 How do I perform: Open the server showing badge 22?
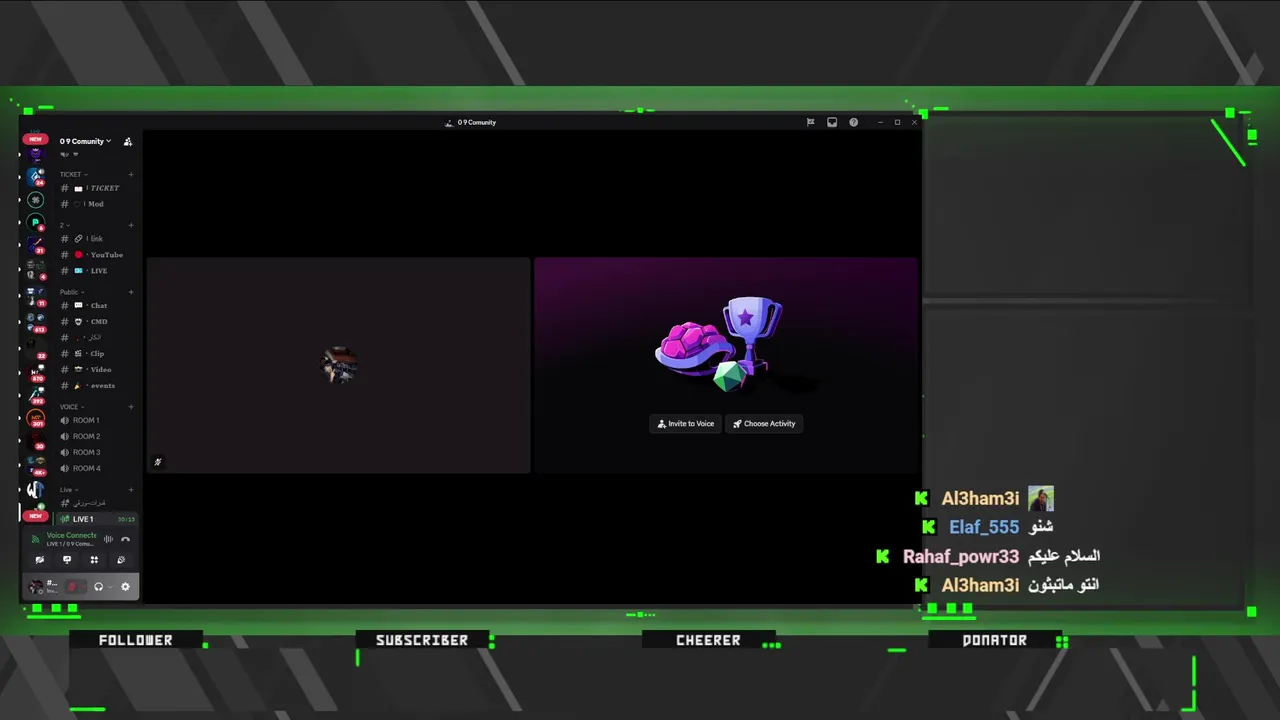[x=36, y=347]
